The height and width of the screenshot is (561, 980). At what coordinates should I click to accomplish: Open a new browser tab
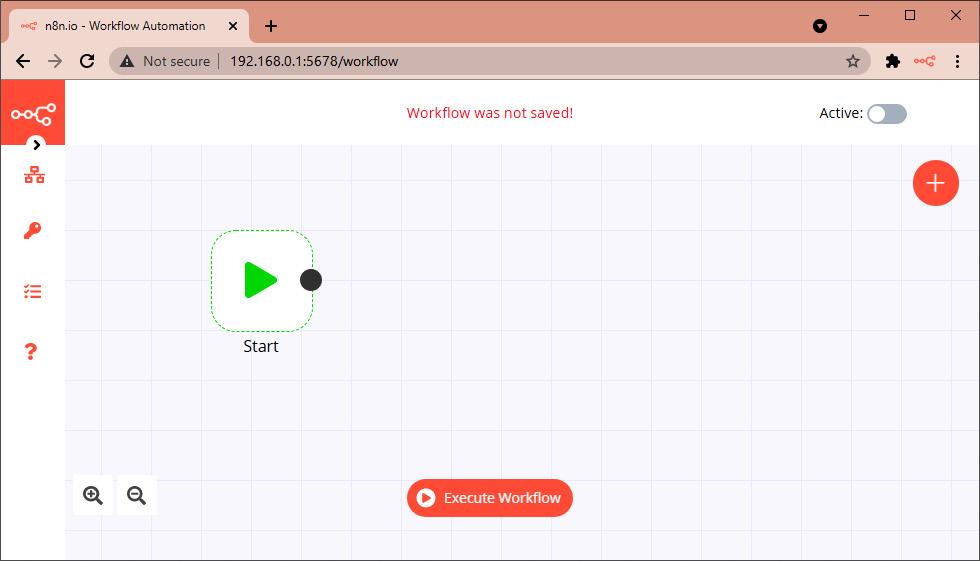tap(271, 26)
